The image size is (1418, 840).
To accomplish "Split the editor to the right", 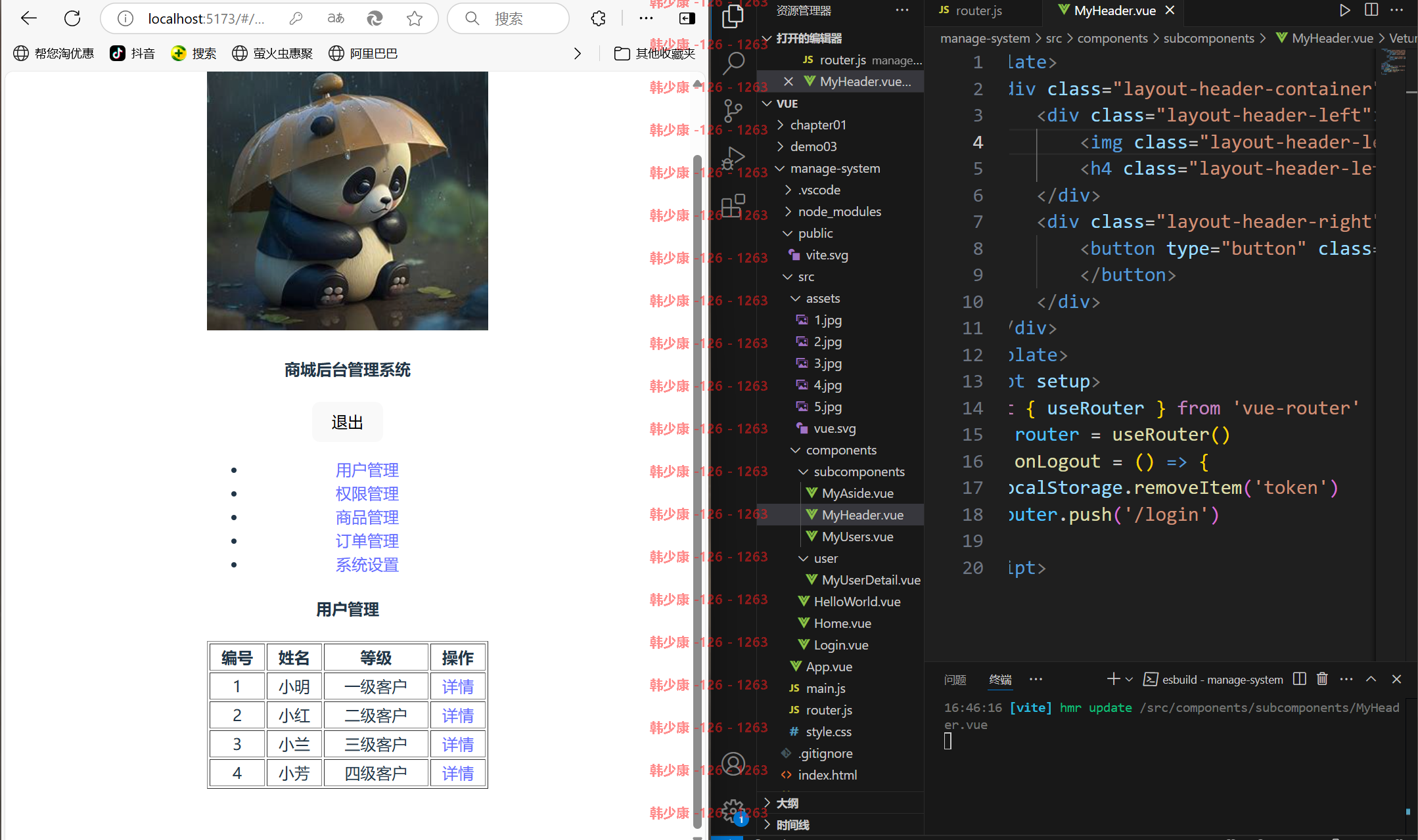I will click(x=1371, y=10).
